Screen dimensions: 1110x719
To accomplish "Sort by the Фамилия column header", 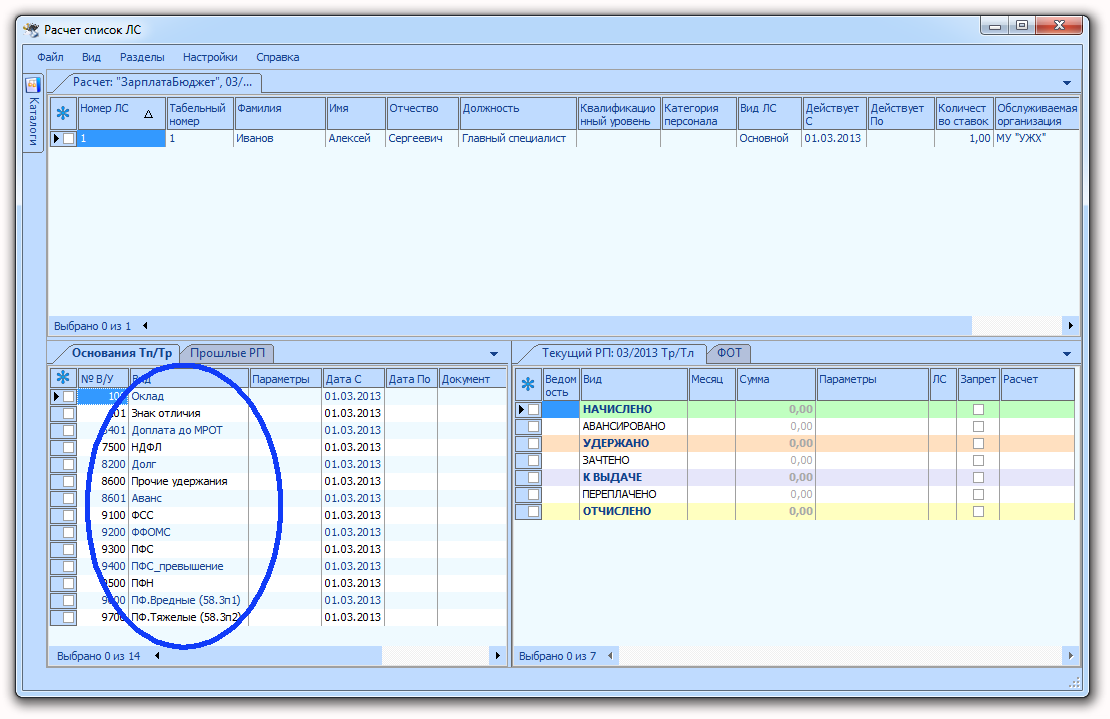I will click(x=280, y=114).
